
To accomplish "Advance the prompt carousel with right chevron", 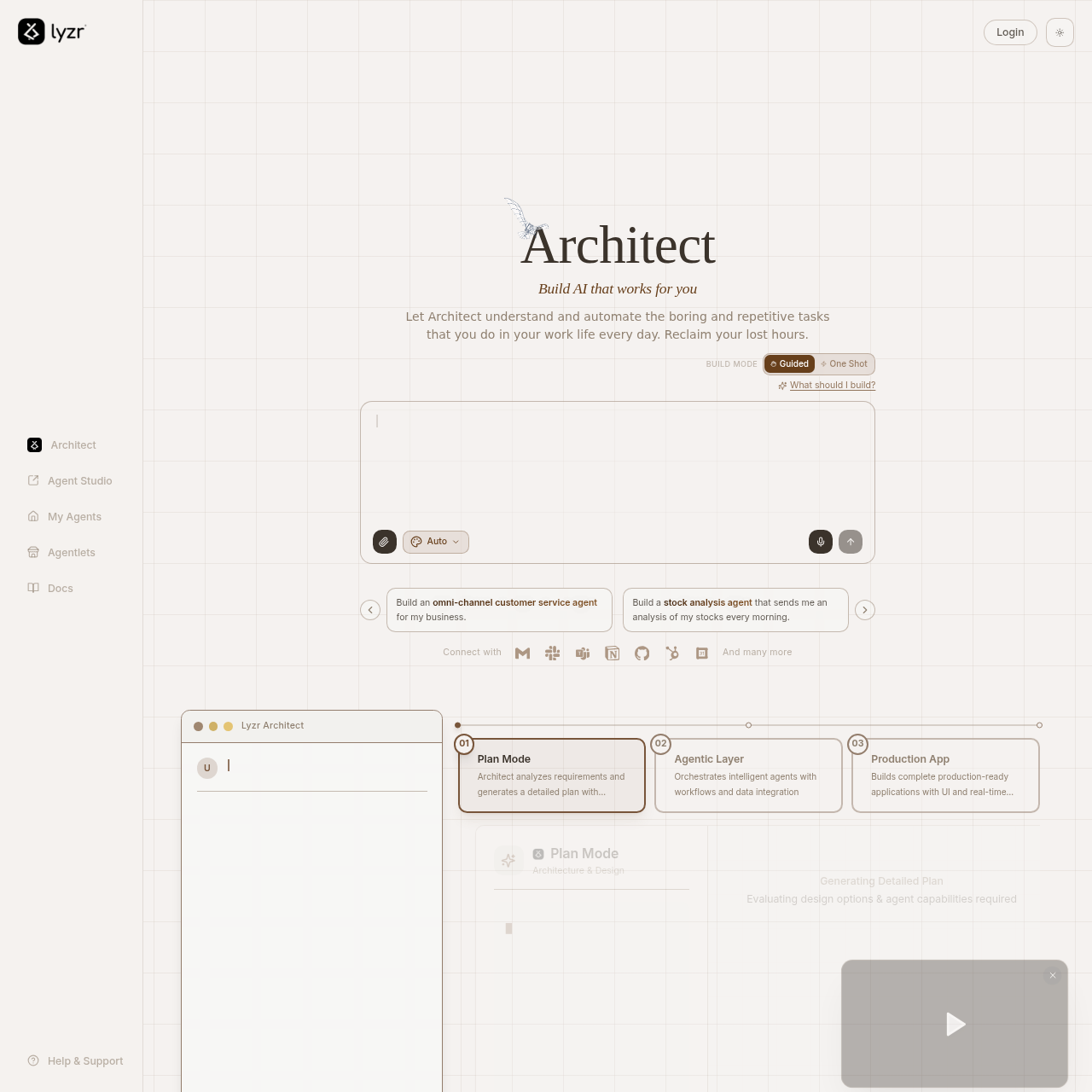I will click(x=864, y=610).
